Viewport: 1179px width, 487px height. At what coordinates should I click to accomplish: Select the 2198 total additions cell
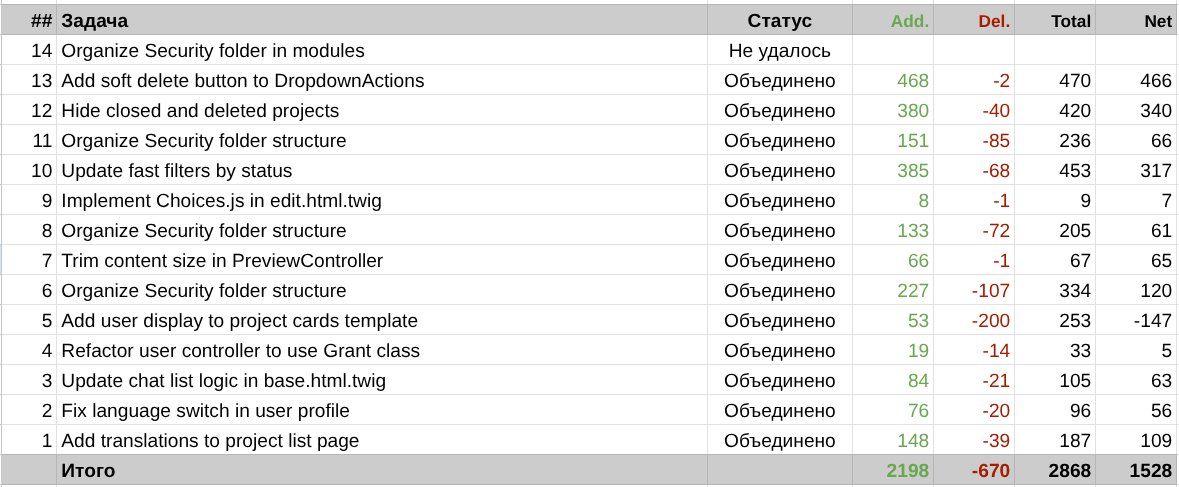coord(907,471)
